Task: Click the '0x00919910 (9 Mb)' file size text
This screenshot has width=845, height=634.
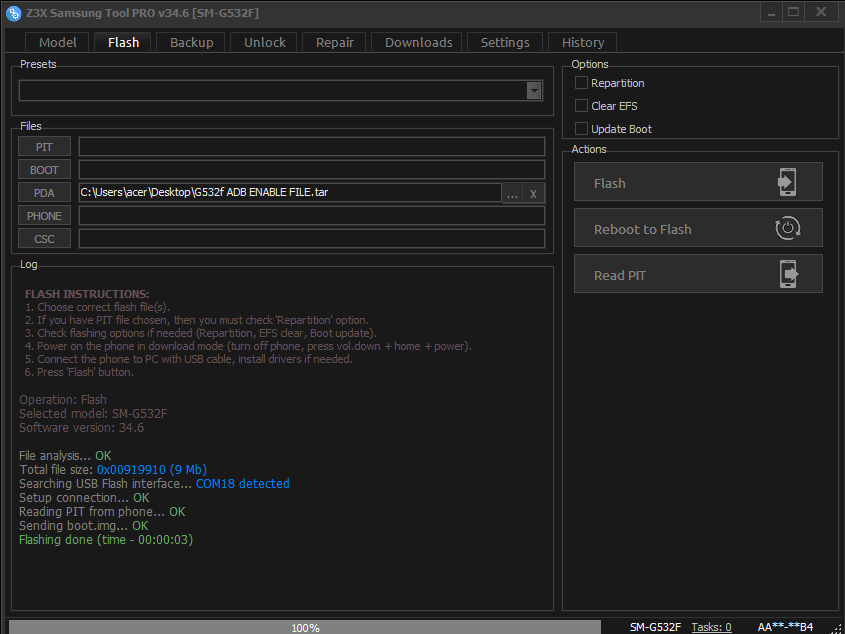Action: pos(152,470)
